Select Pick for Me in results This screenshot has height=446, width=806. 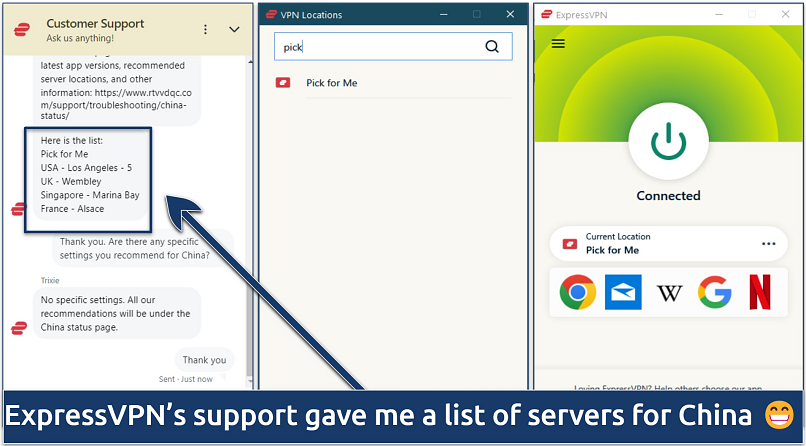click(331, 83)
